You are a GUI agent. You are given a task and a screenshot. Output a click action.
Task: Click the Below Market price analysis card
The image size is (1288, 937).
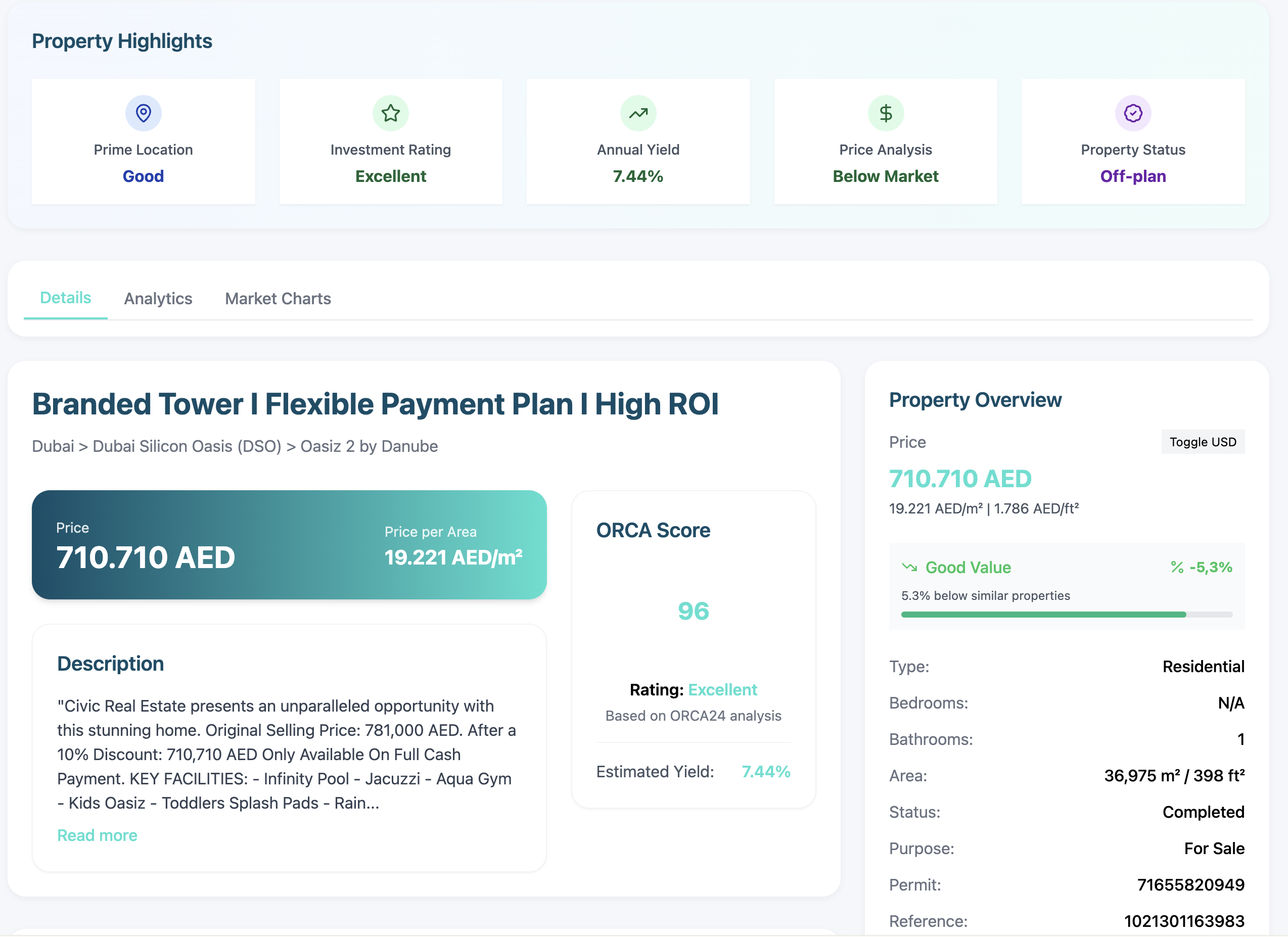pyautogui.click(x=885, y=142)
